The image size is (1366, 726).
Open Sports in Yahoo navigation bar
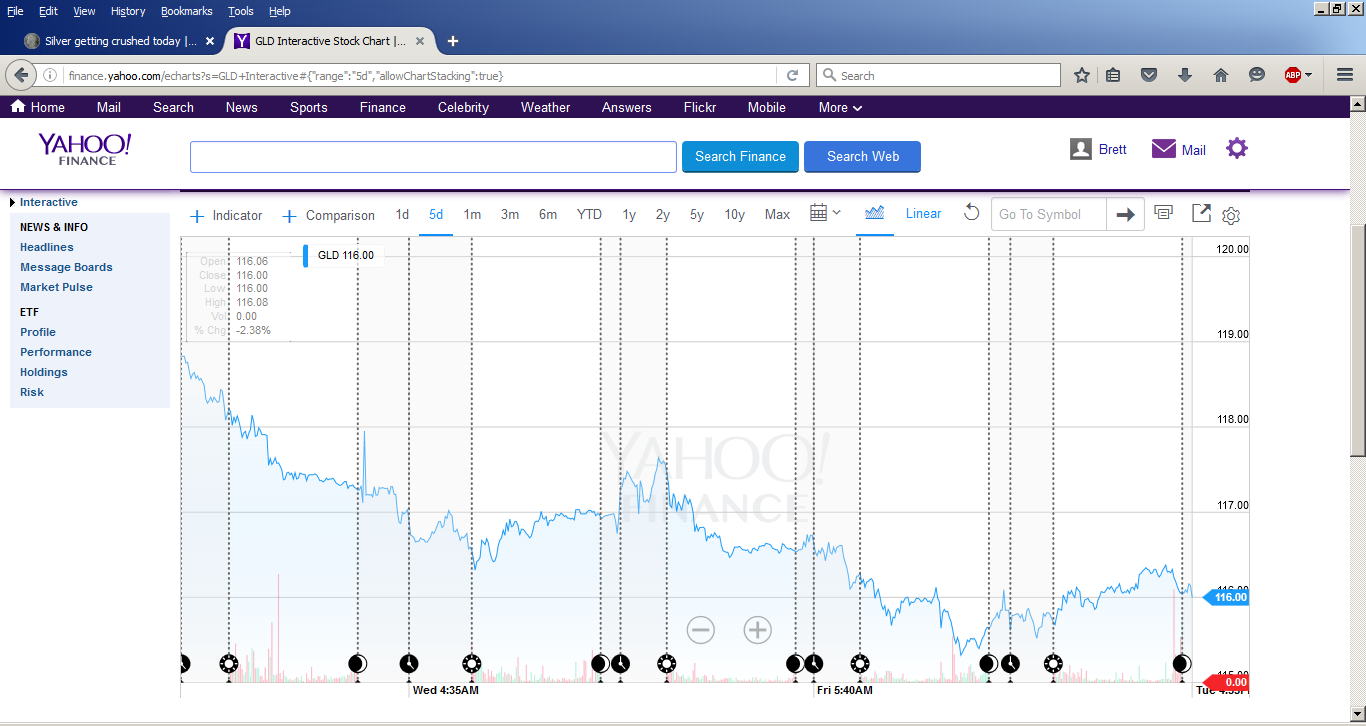pyautogui.click(x=309, y=107)
